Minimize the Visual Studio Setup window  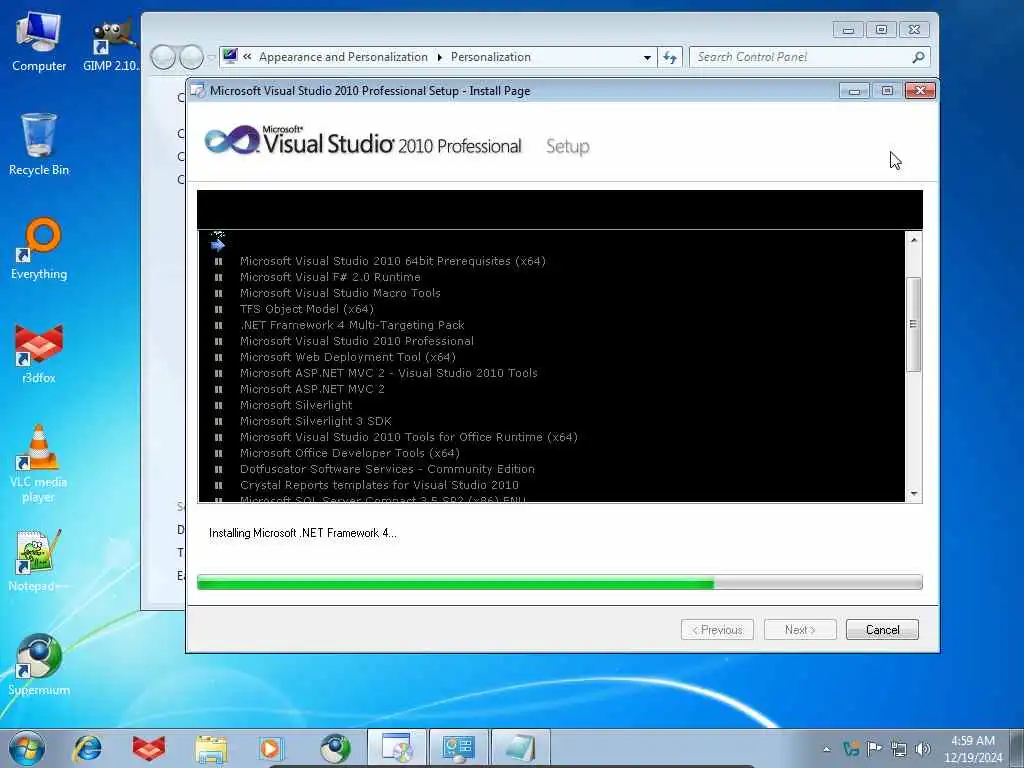click(x=854, y=91)
